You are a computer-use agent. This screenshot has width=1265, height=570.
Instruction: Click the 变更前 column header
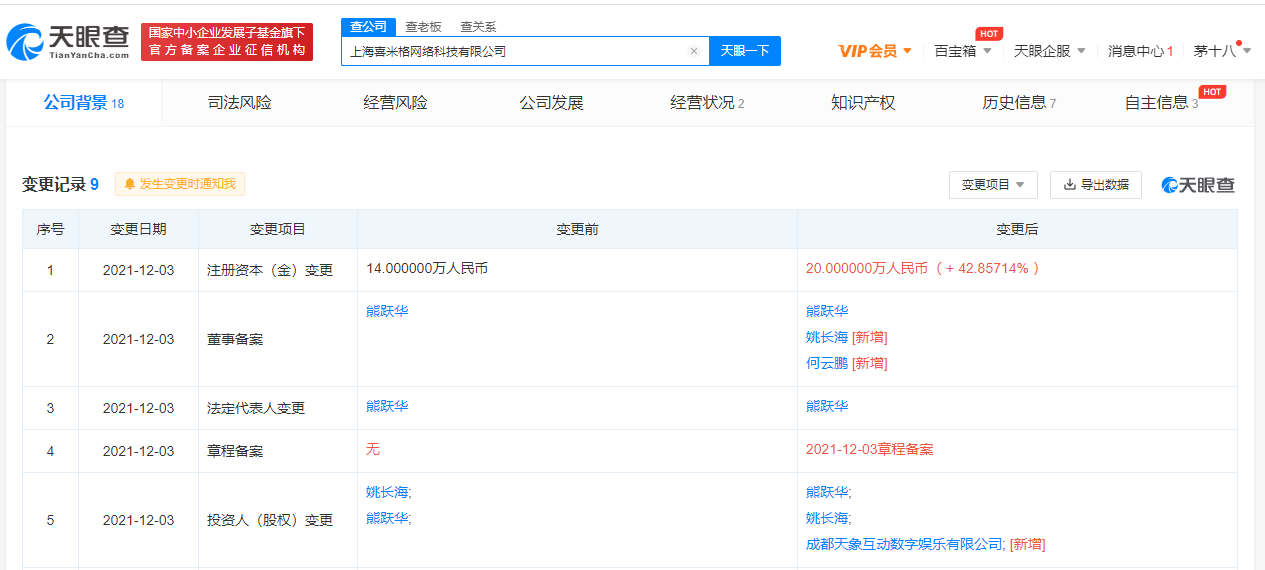[577, 229]
